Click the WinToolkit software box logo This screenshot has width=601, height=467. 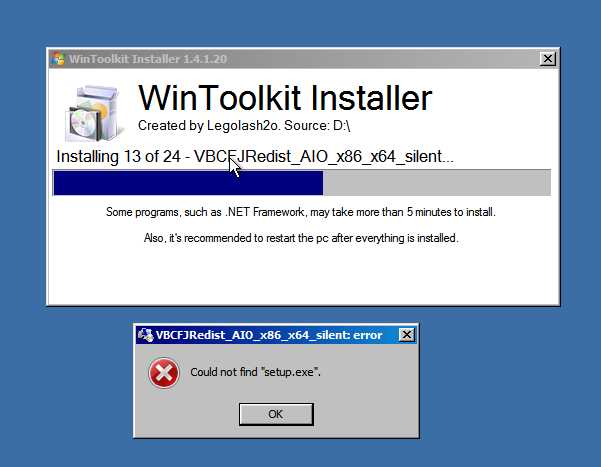(x=94, y=113)
